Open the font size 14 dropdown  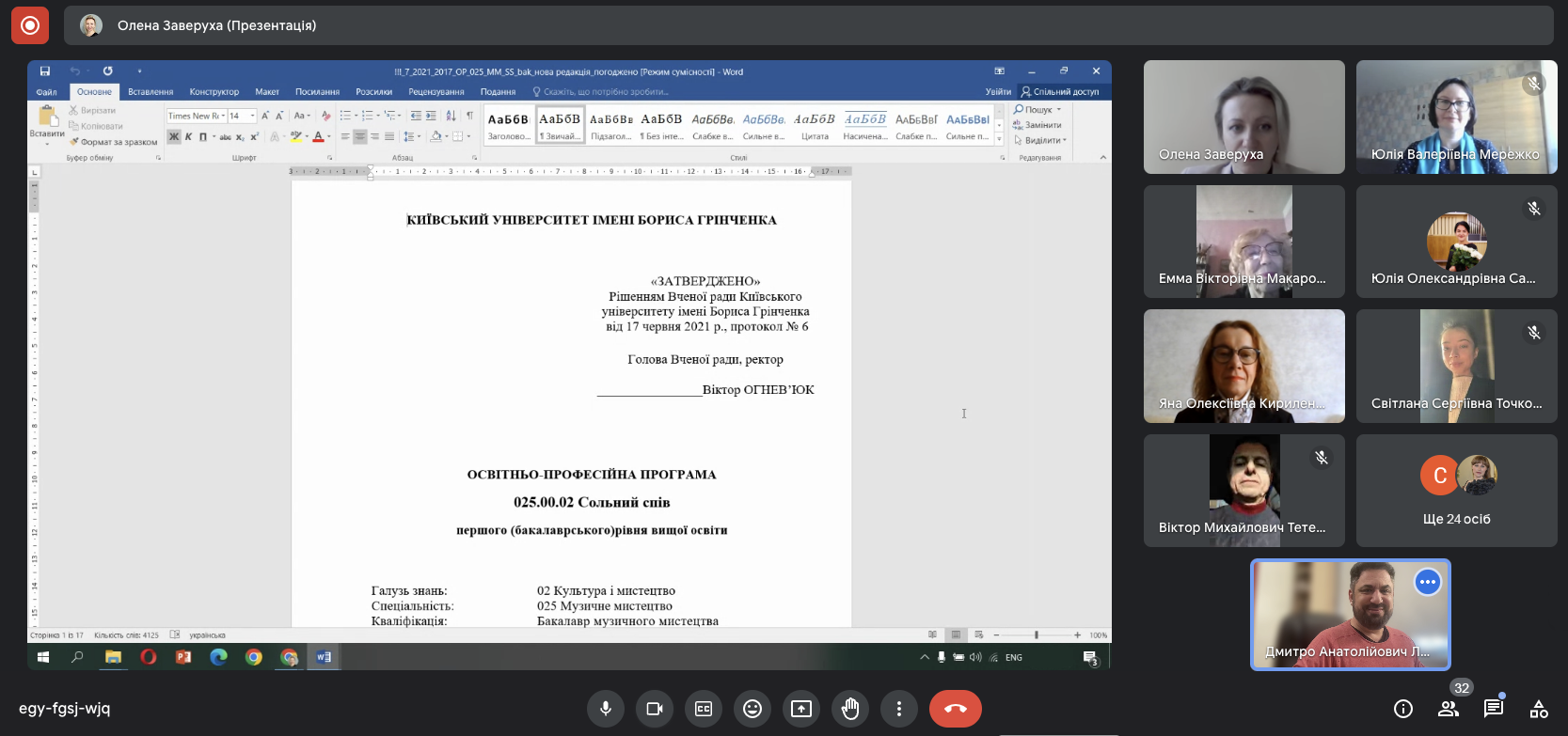click(x=252, y=116)
